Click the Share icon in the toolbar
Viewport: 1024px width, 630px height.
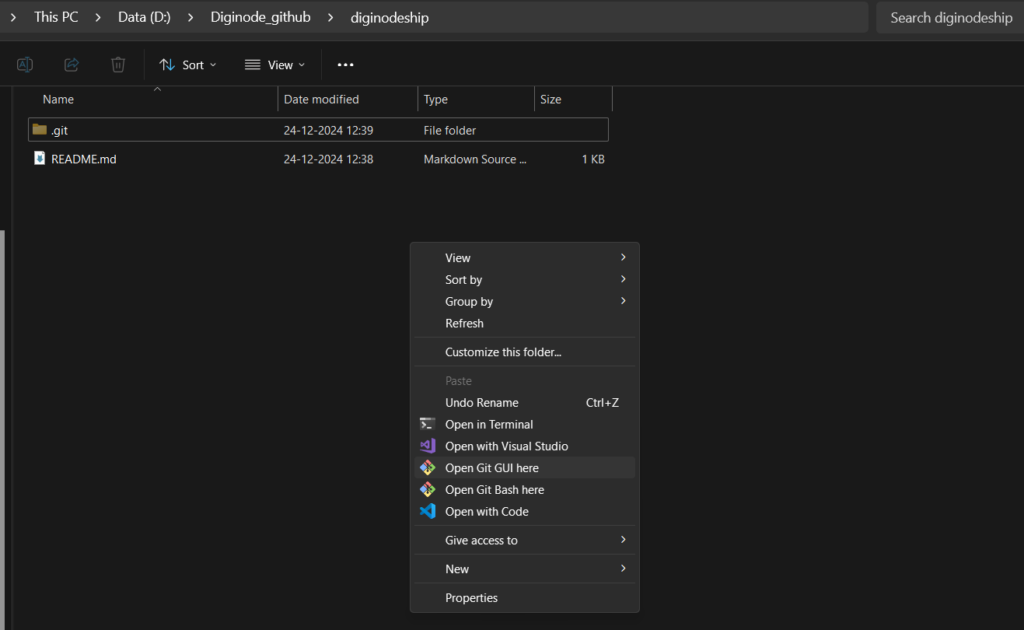point(70,64)
